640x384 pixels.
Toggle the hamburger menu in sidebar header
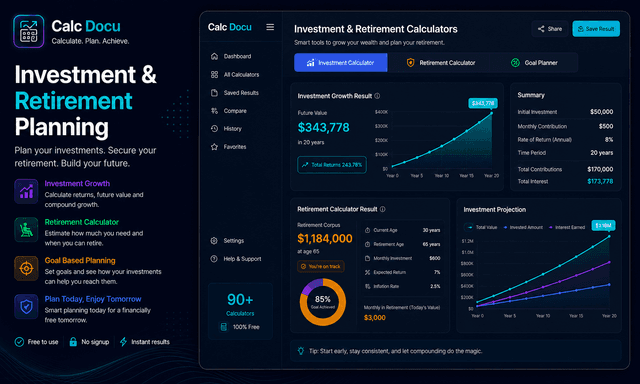(x=270, y=27)
